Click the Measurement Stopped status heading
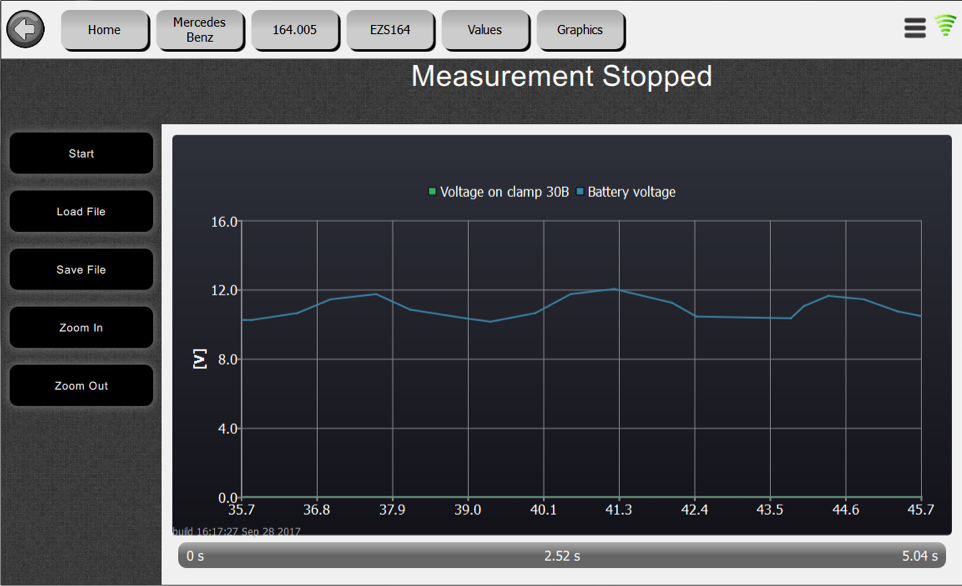 (561, 77)
